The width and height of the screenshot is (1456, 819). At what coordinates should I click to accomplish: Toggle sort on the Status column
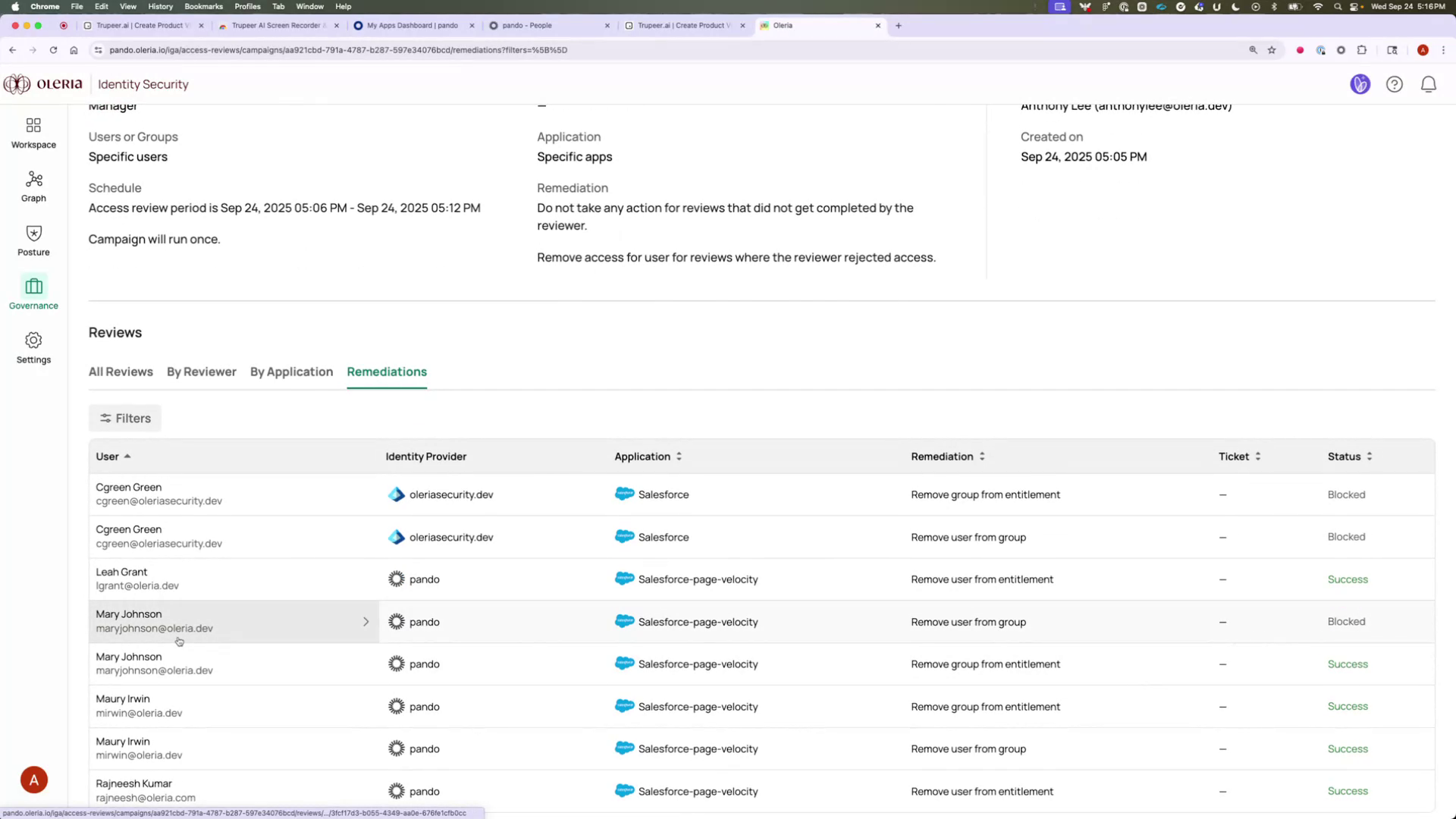pos(1370,456)
